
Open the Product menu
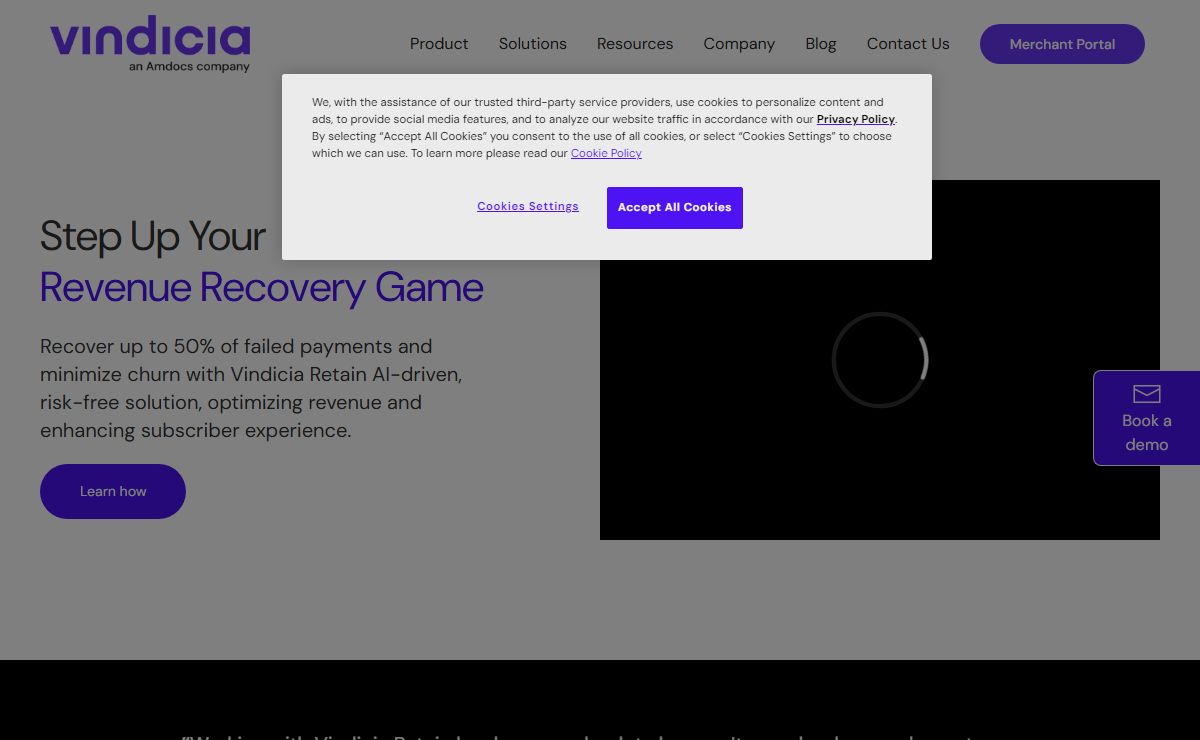tap(439, 44)
